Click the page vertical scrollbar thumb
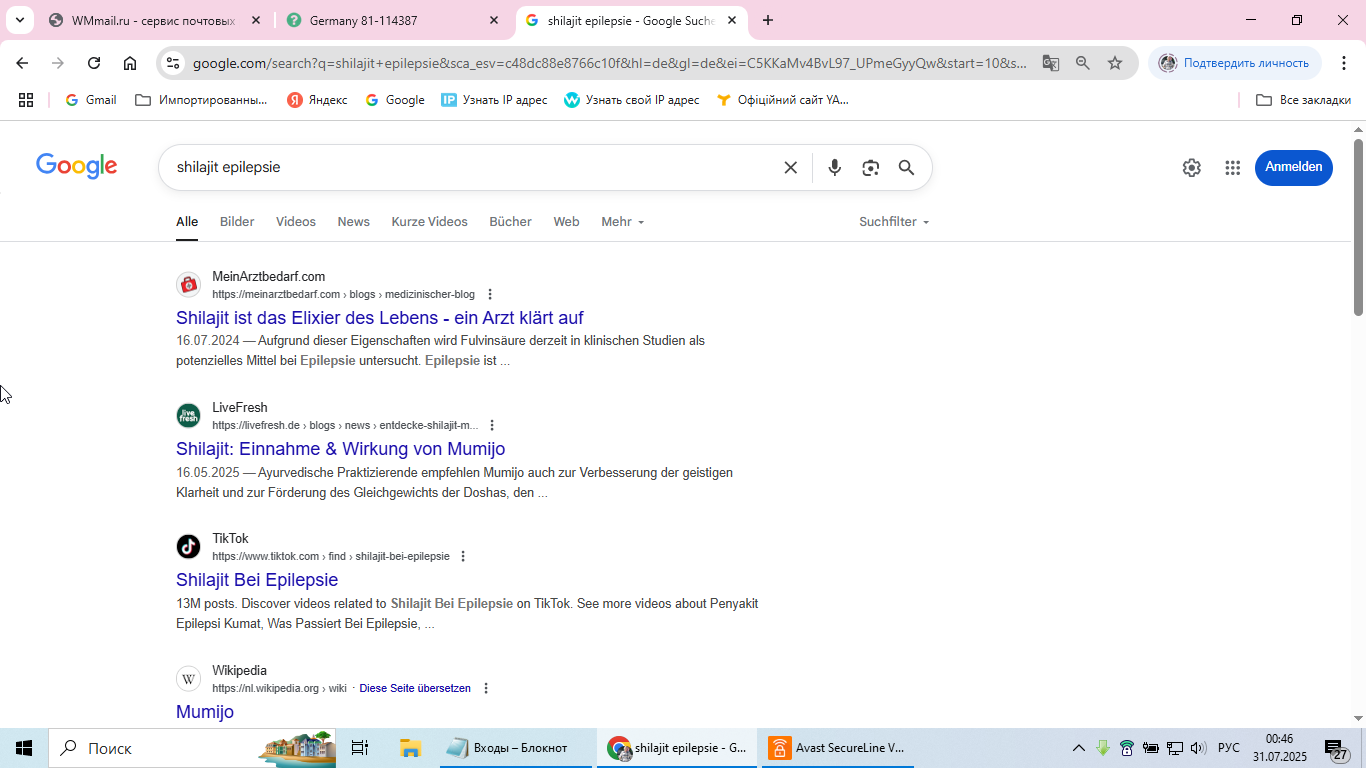 point(1359,228)
